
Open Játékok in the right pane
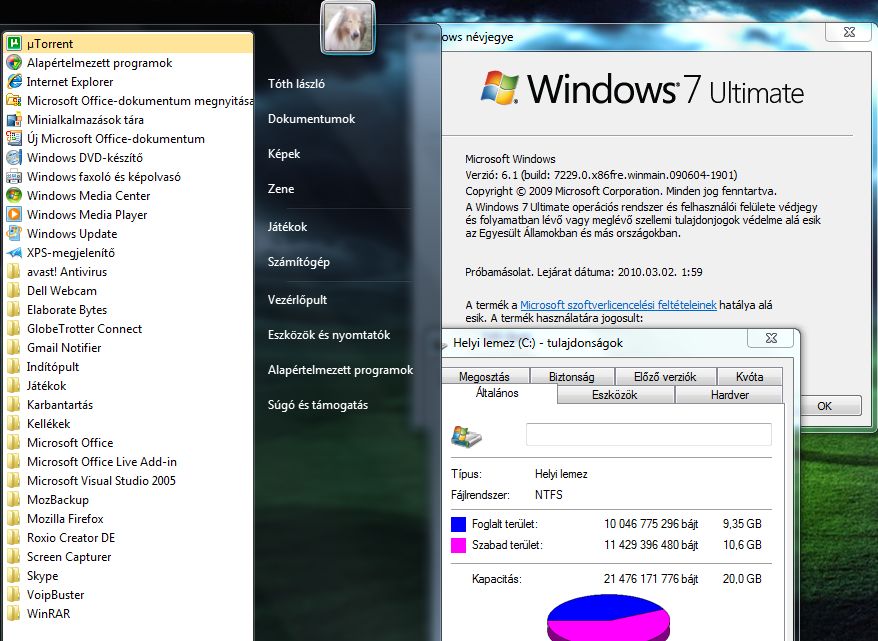[287, 227]
